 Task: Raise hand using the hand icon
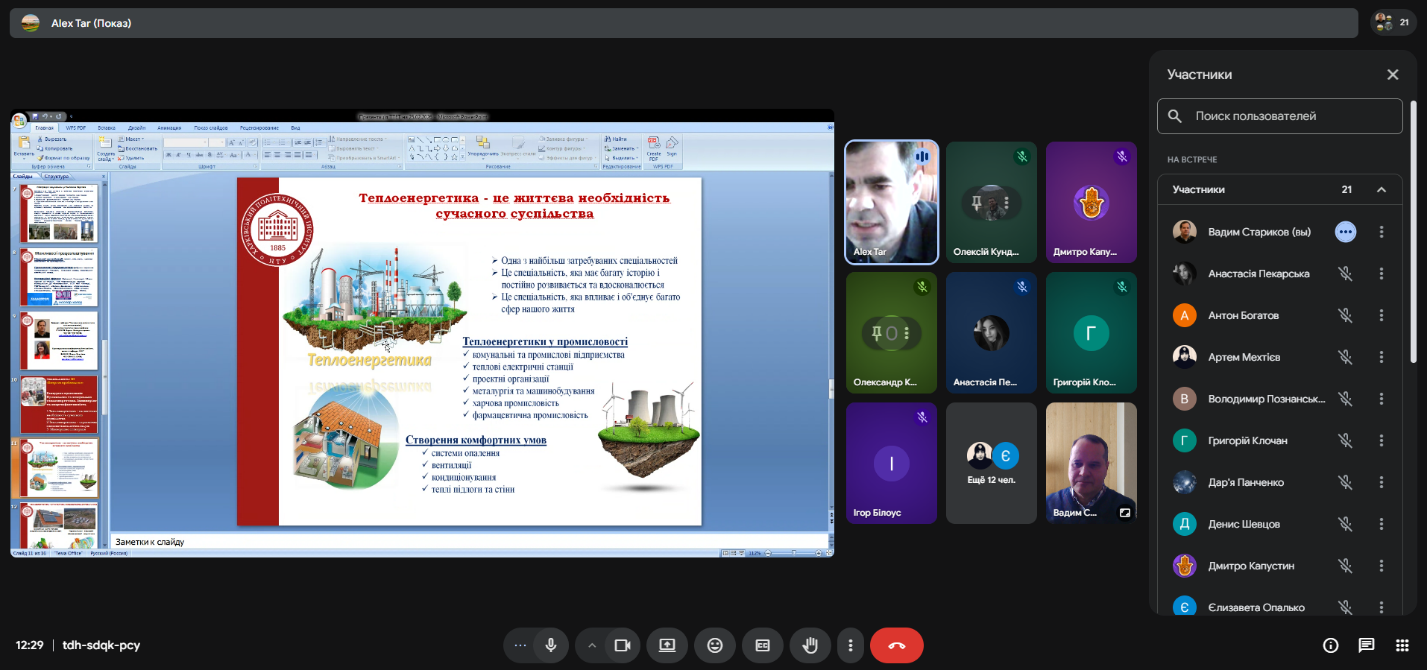tap(809, 645)
